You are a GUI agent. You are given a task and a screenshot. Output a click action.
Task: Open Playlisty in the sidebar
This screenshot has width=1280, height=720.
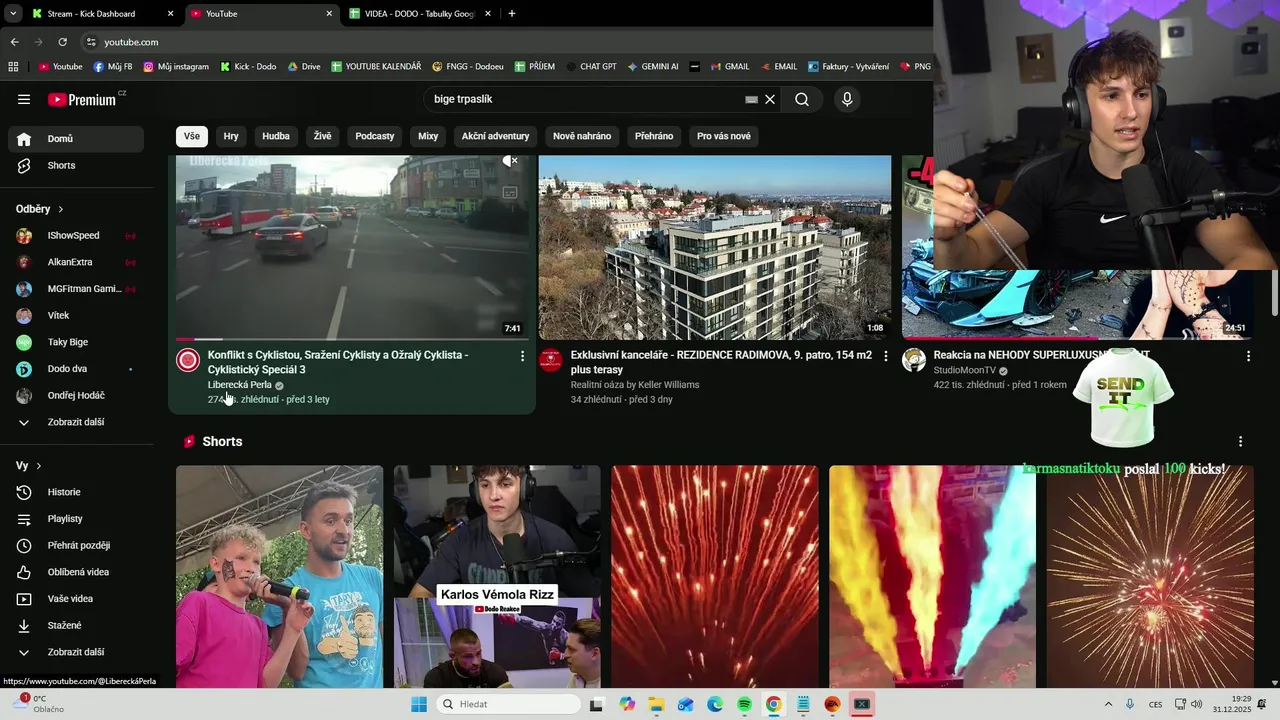[76, 519]
